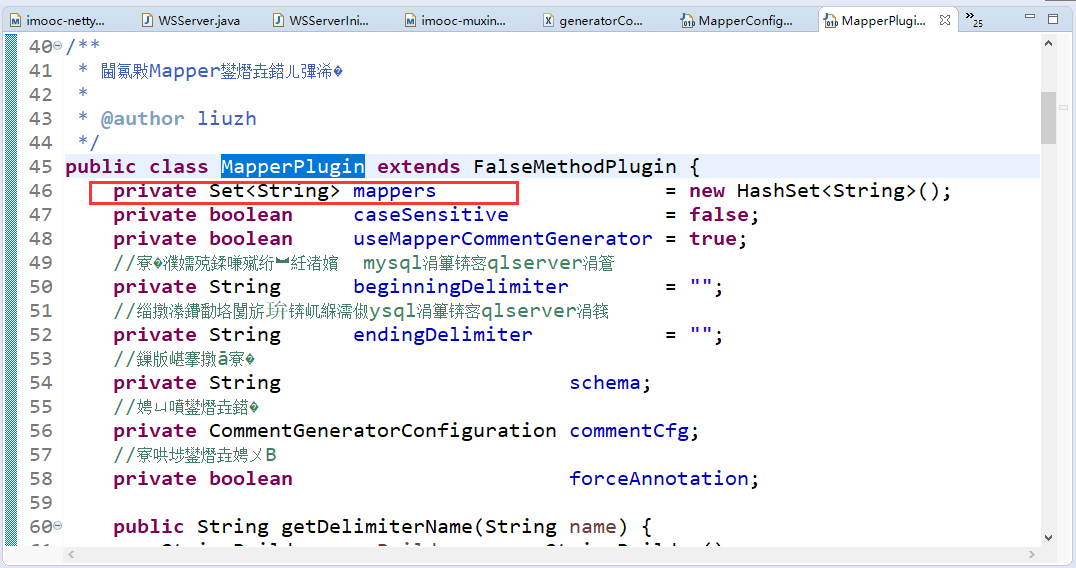The image size is (1076, 568).
Task: Click the icon on the imooc-netty tab
Action: (15, 21)
